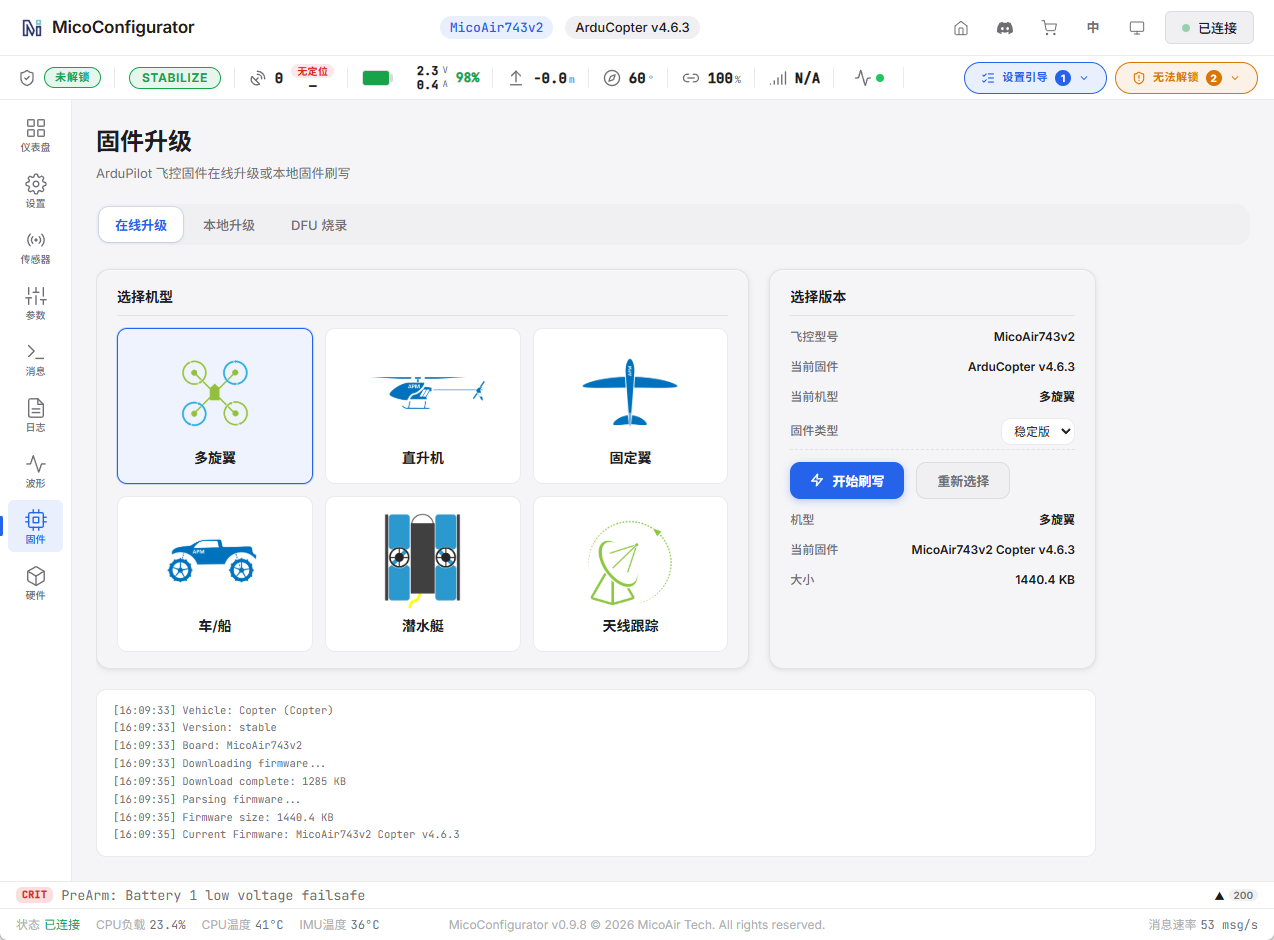Click the home icon in header
The width and height of the screenshot is (1274, 940).
tap(961, 28)
